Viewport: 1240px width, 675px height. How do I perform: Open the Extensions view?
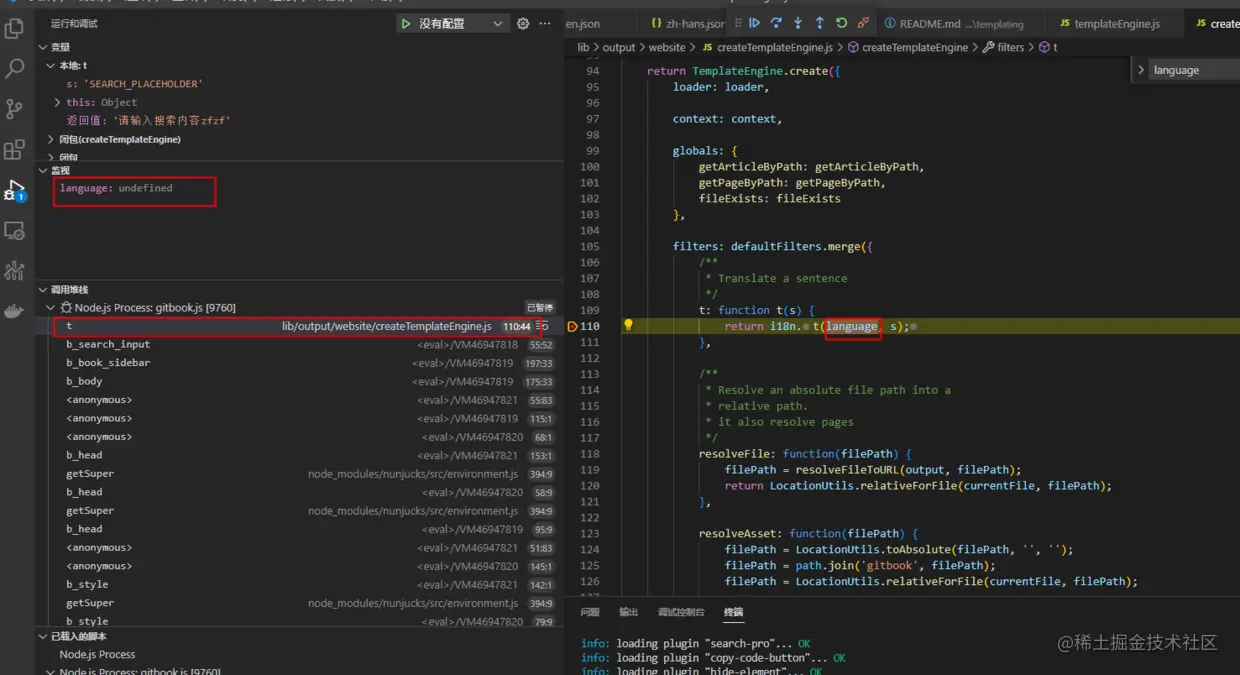[14, 150]
